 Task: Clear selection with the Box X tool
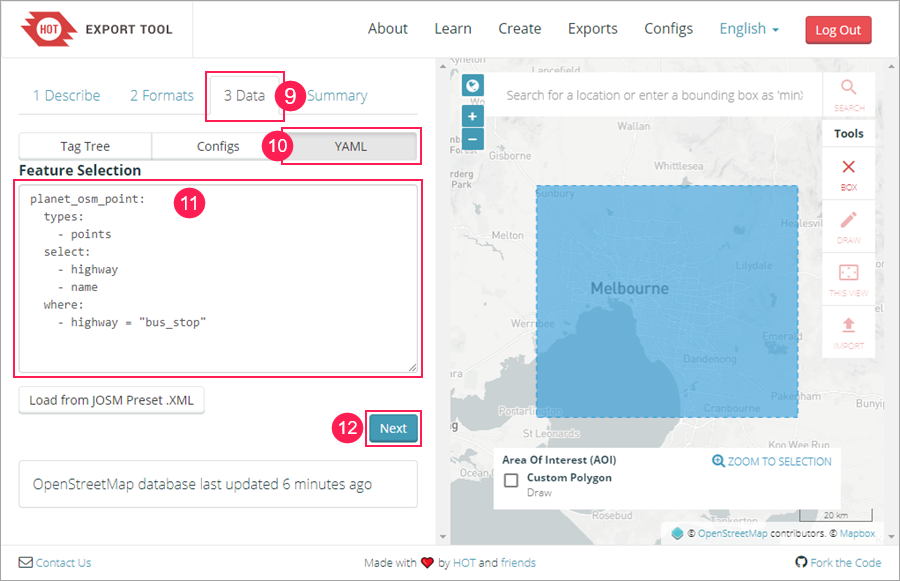pos(848,174)
